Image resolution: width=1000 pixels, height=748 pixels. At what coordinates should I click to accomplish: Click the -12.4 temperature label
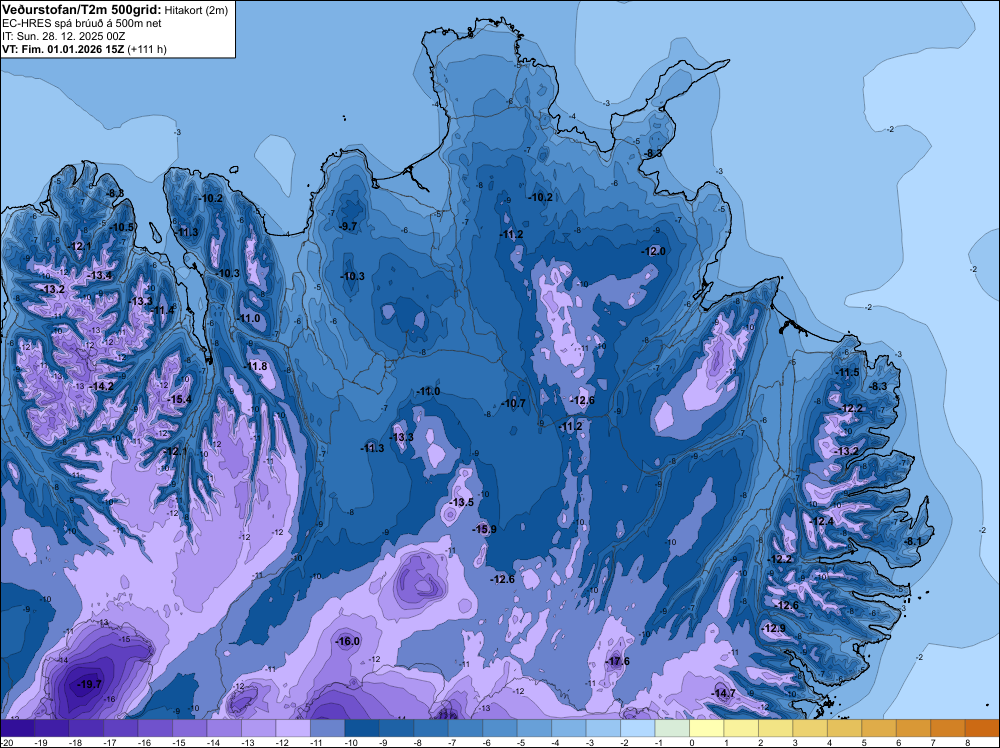[821, 521]
